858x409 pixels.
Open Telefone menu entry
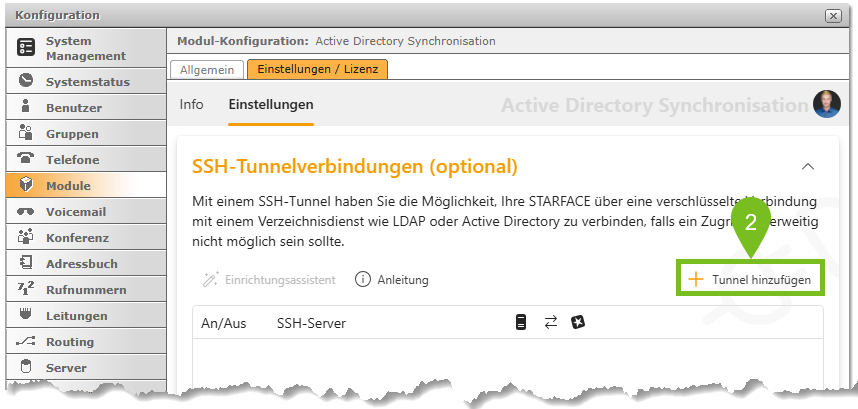pyautogui.click(x=86, y=159)
